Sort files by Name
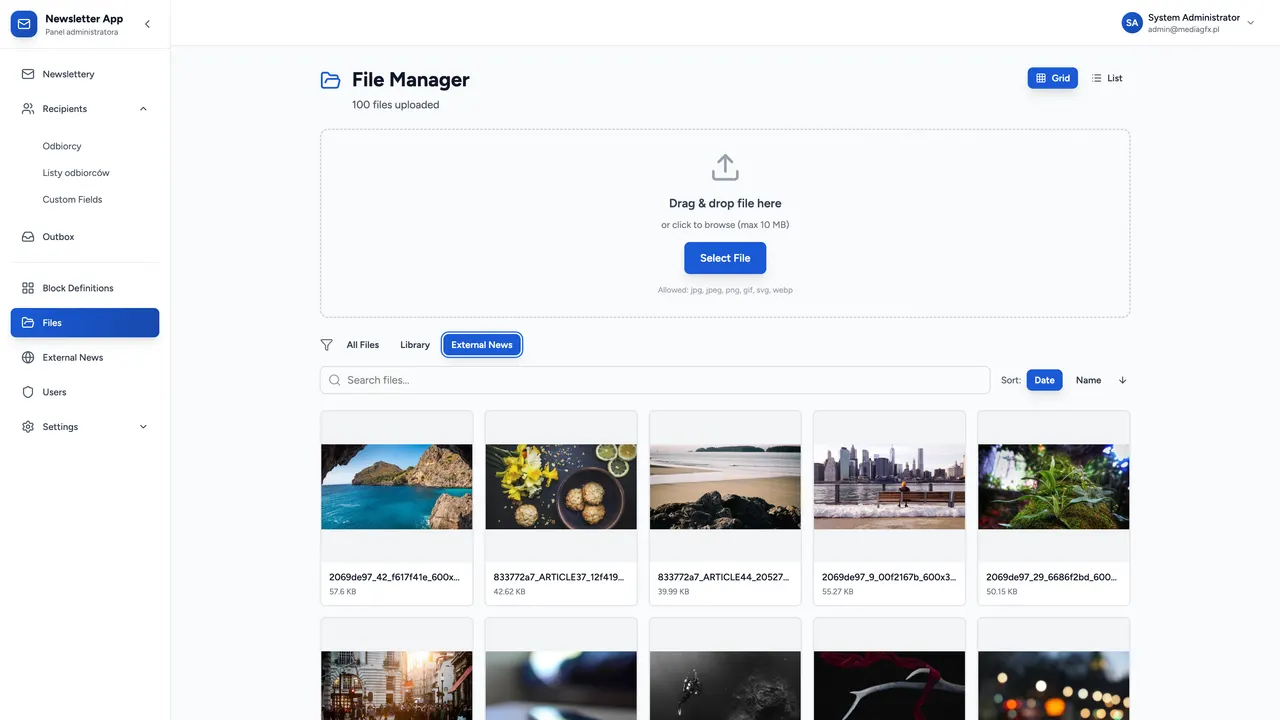 click(1088, 380)
